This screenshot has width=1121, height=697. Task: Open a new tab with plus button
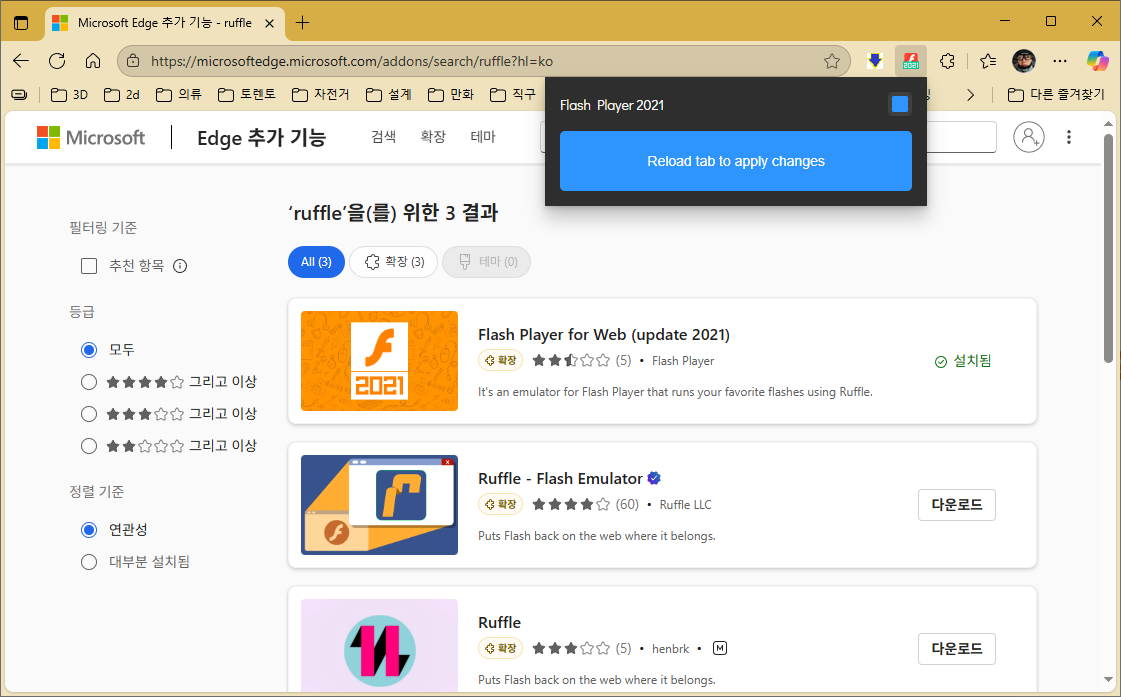tap(302, 23)
